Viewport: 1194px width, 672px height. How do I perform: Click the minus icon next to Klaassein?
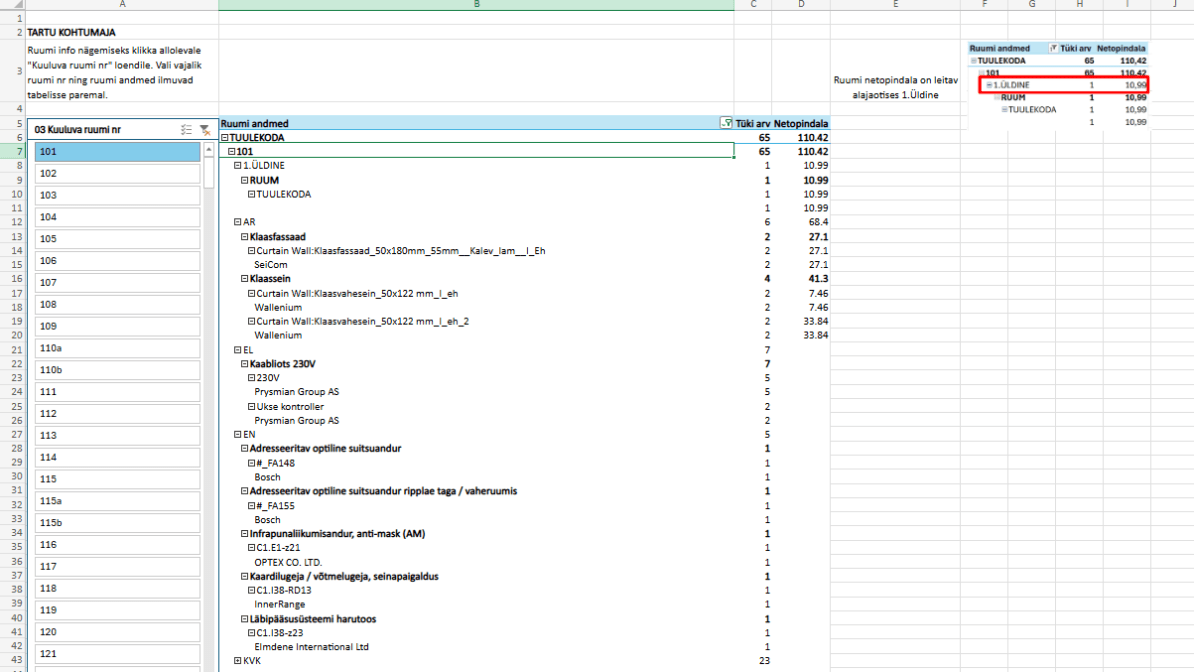(244, 278)
